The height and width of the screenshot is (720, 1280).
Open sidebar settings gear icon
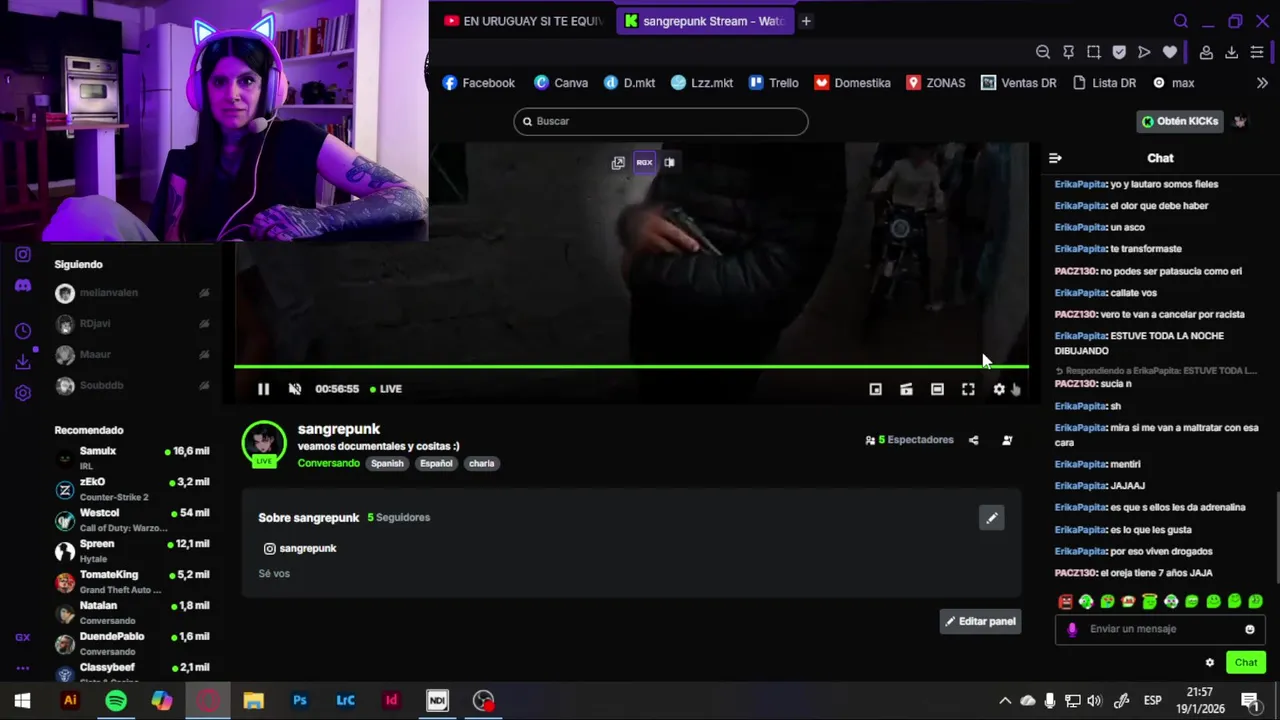click(23, 394)
